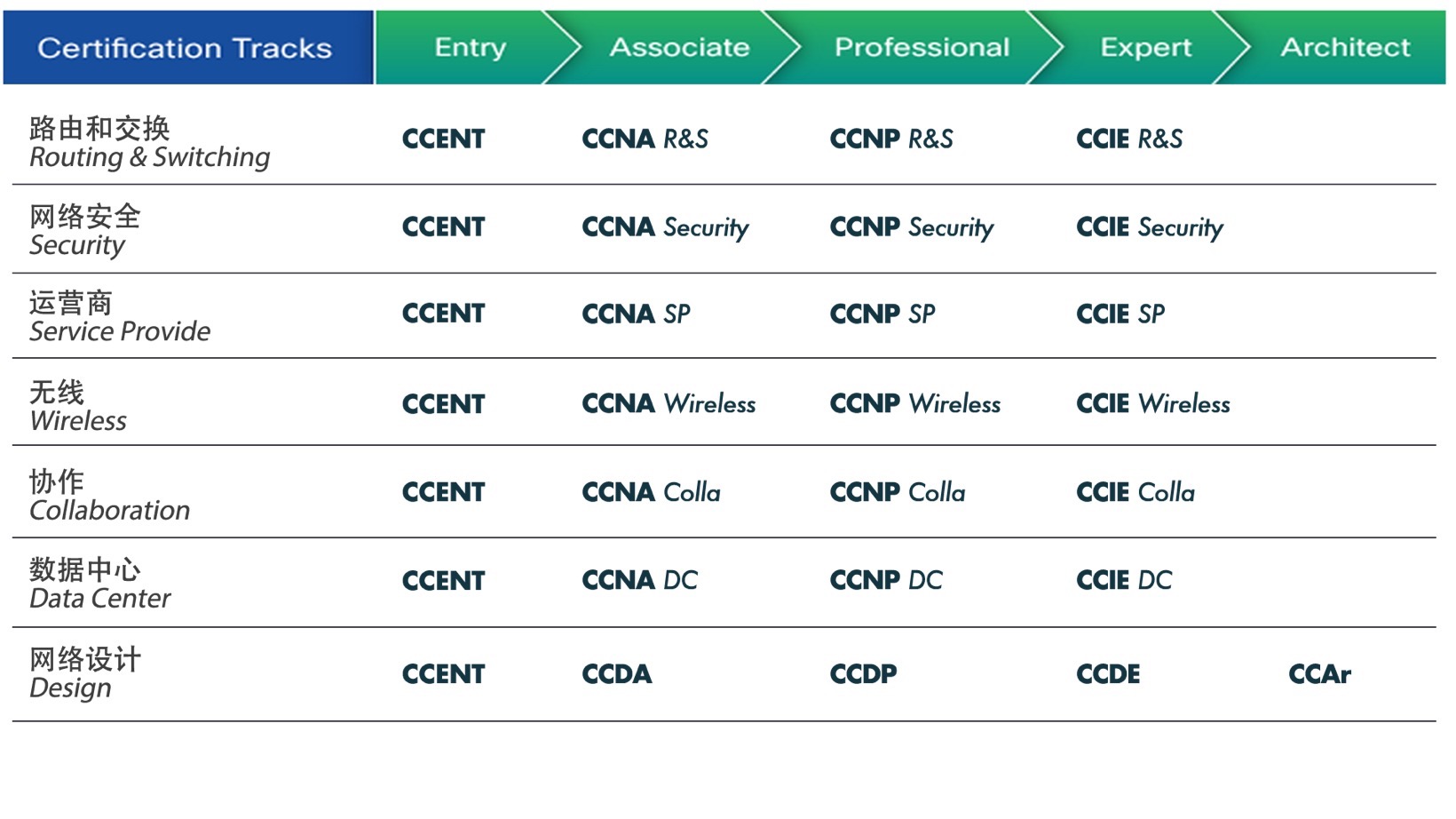Choose the Expert level header

[x=1145, y=47]
